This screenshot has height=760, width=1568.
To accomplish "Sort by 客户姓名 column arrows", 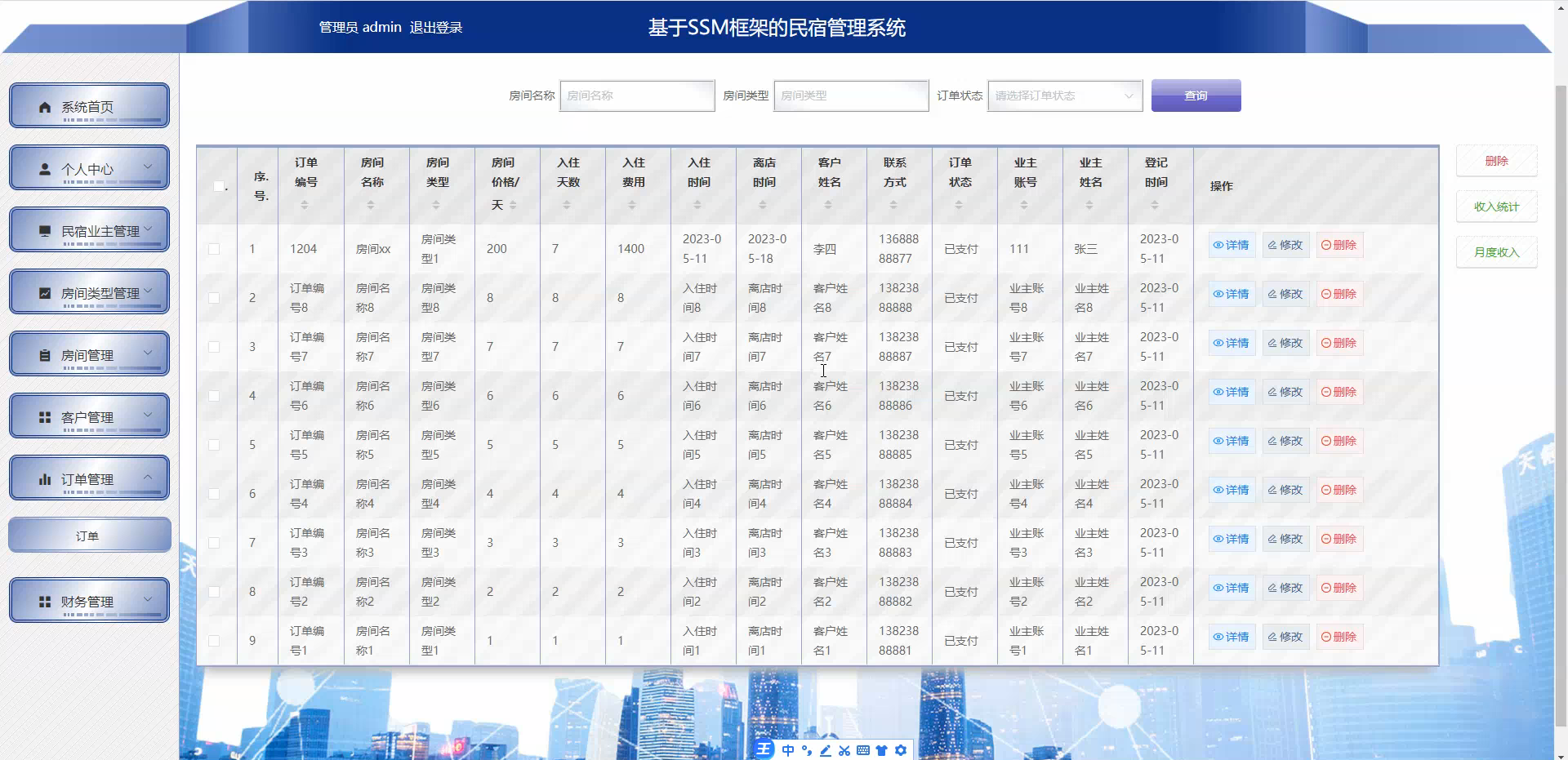I will point(827,205).
